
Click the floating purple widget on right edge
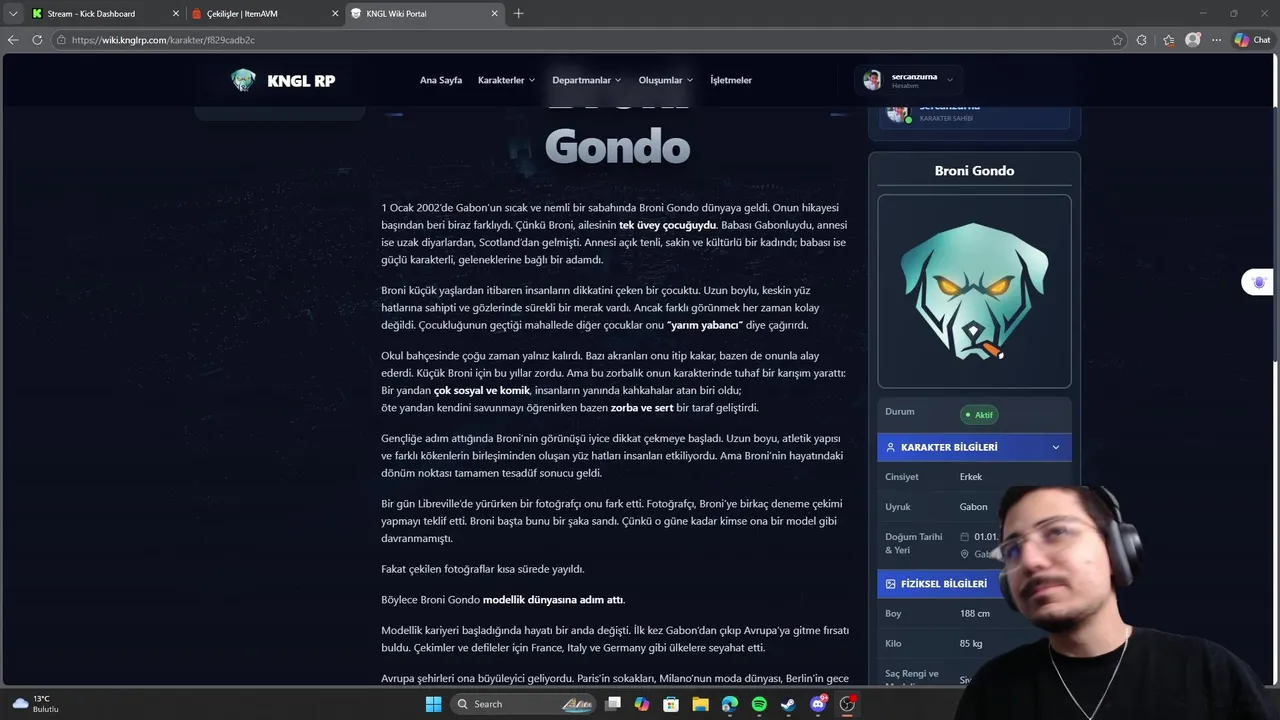(x=1259, y=283)
